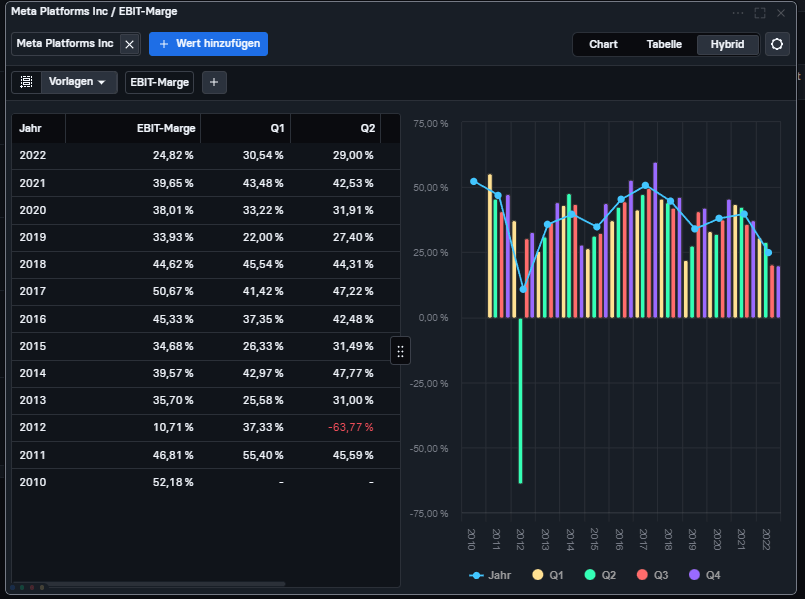Viewport: 805px width, 599px height.
Task: Click the 43,48 % Q1 value
Action: (x=263, y=183)
